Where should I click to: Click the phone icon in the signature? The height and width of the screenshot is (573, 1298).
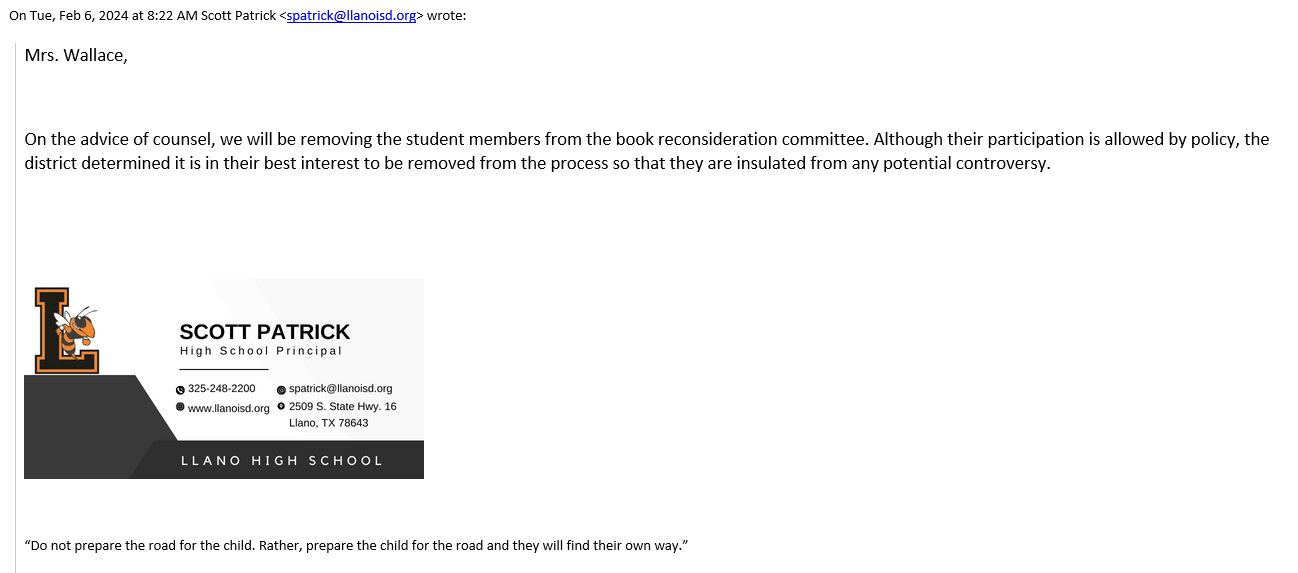click(180, 390)
